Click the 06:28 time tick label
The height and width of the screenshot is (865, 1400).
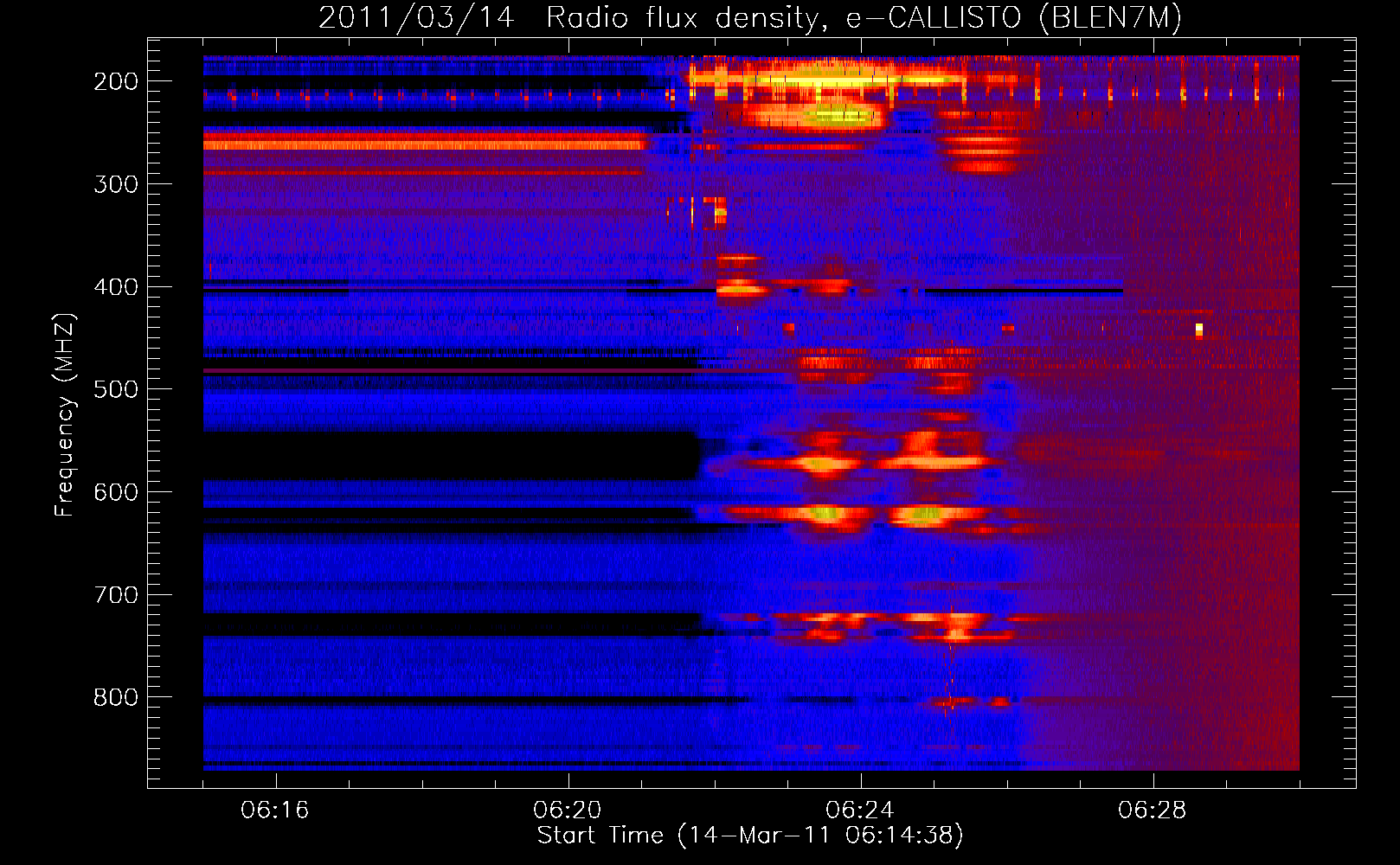1153,811
